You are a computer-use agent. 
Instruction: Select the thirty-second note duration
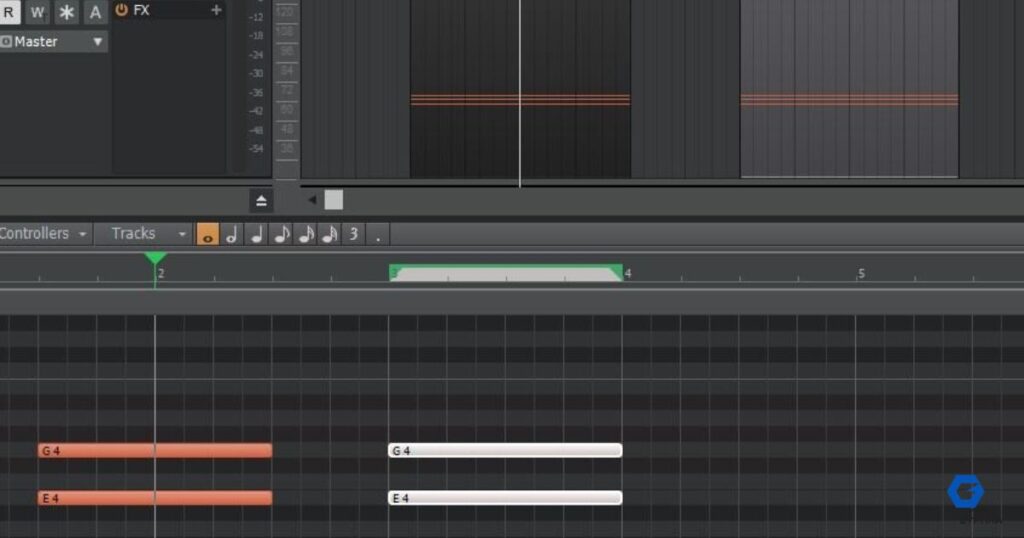coord(330,234)
